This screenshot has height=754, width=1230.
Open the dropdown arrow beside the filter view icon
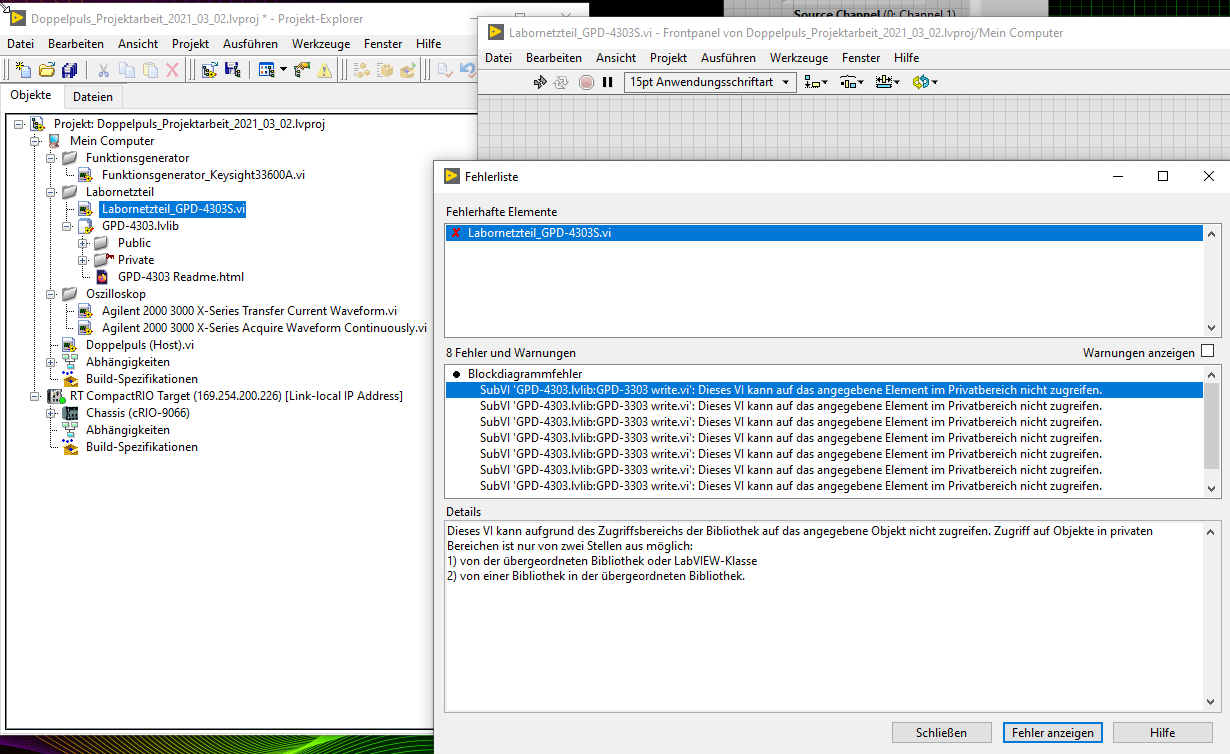click(283, 70)
